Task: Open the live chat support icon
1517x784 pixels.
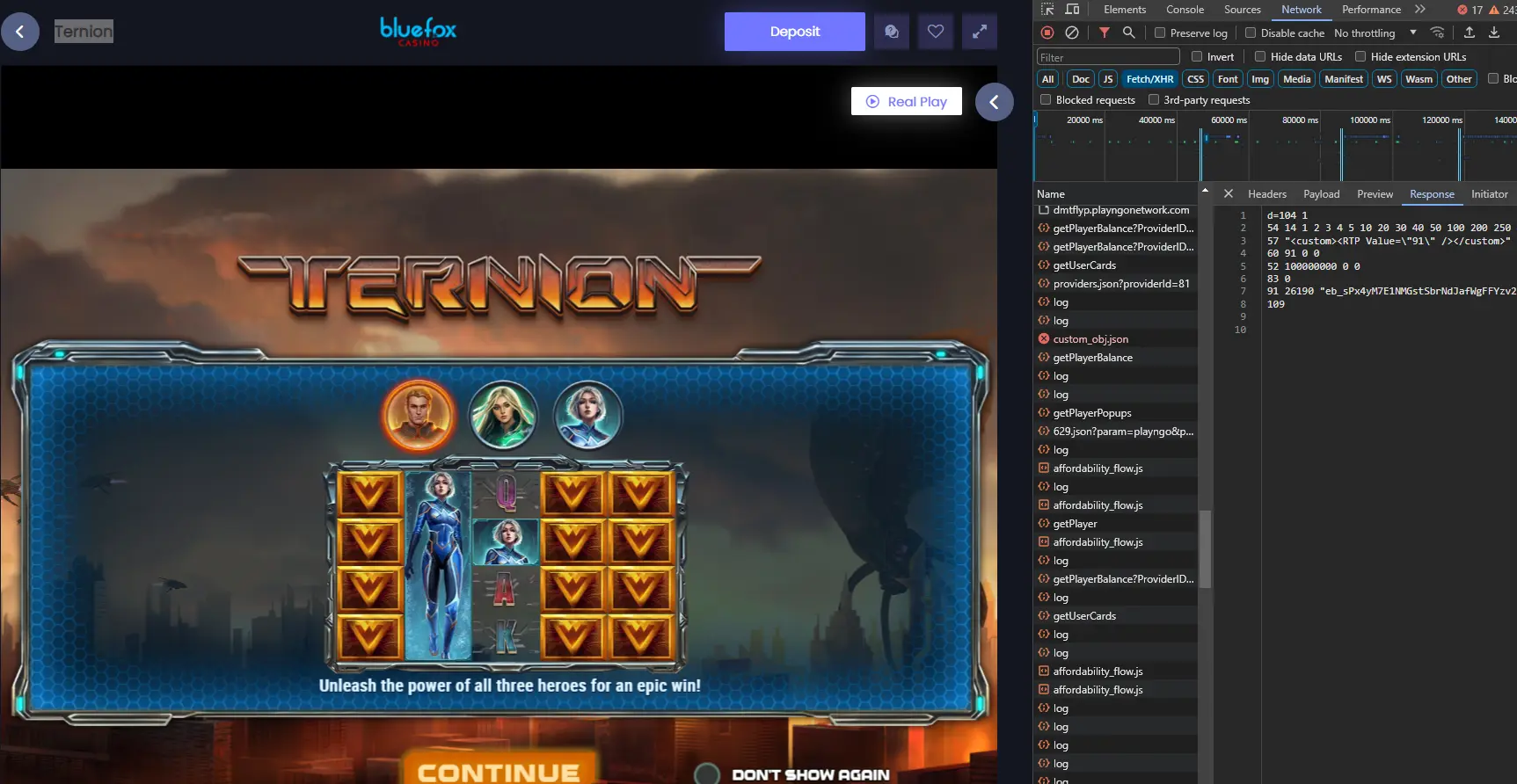Action: 892,32
